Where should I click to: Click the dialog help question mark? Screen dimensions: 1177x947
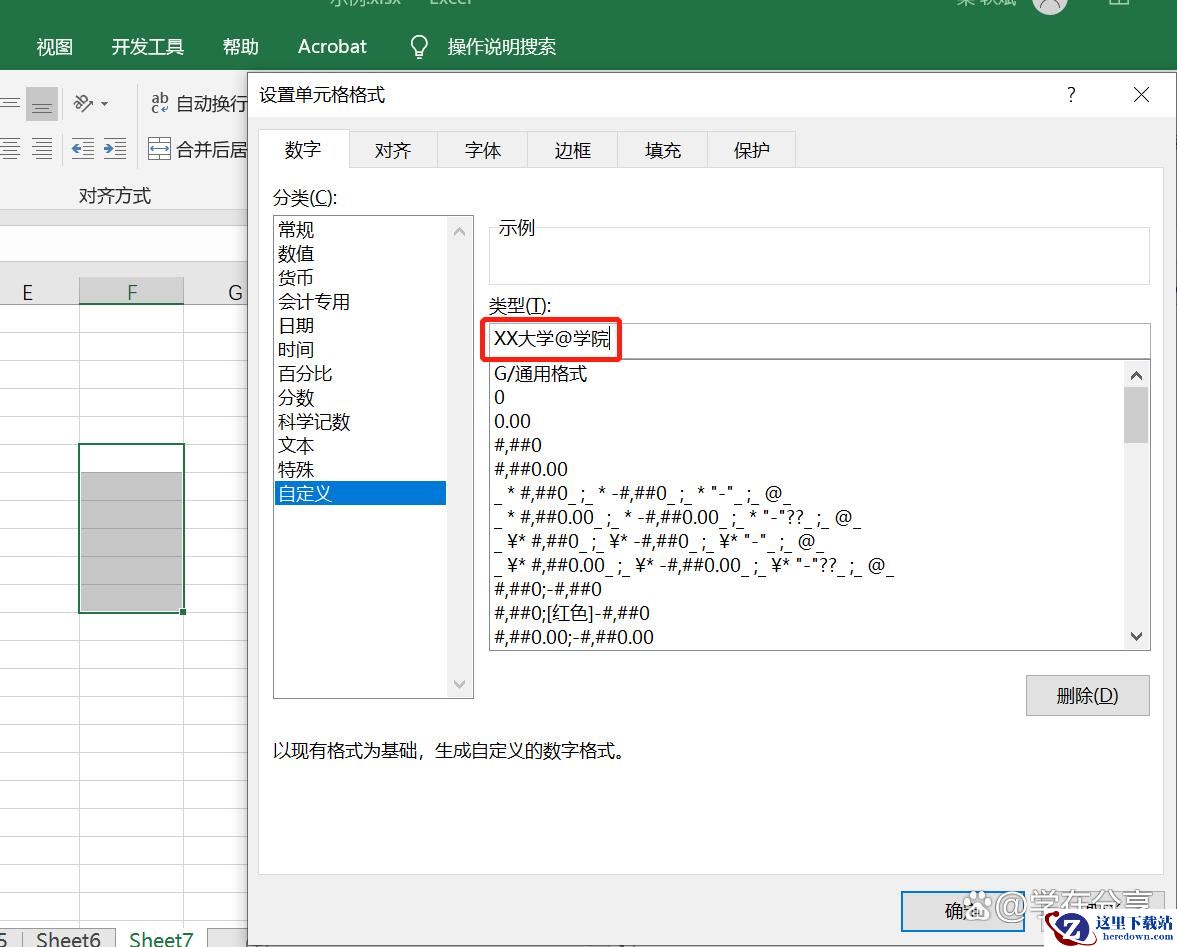pos(1071,95)
